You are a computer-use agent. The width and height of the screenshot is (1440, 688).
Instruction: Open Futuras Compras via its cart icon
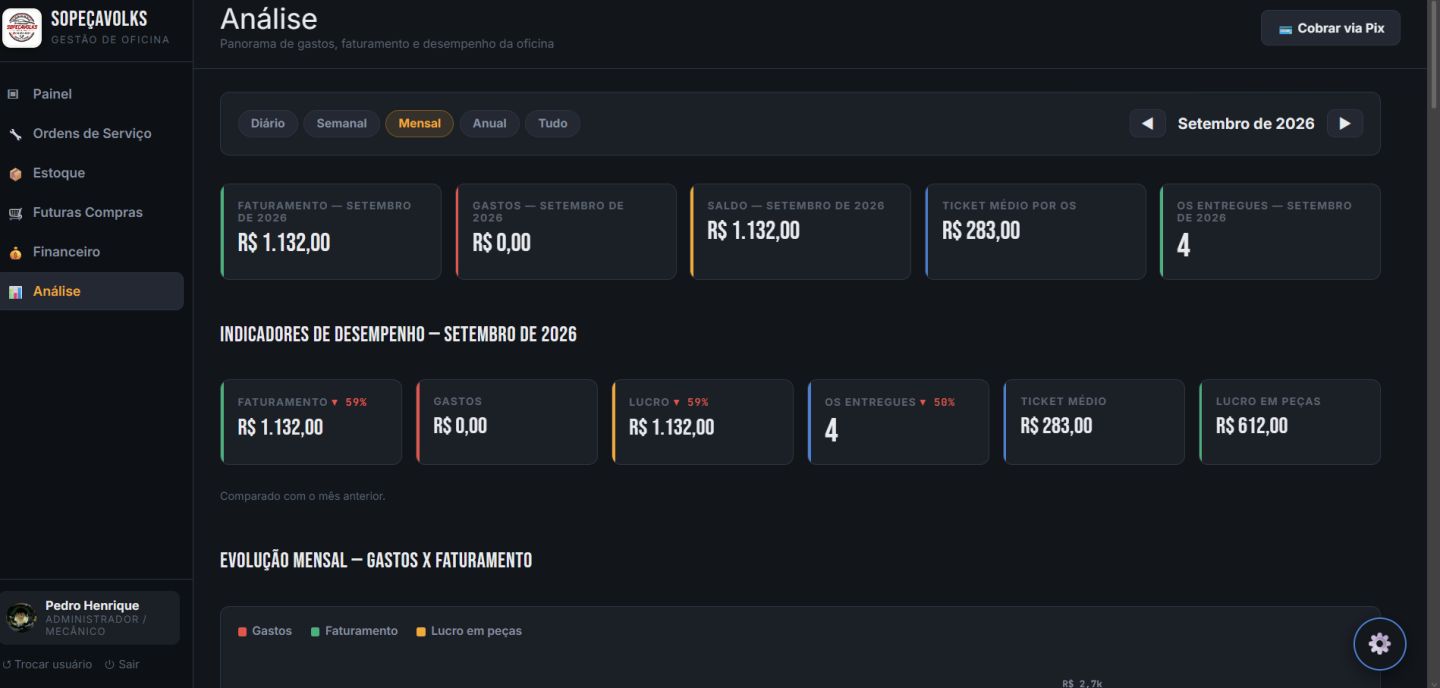pyautogui.click(x=14, y=213)
